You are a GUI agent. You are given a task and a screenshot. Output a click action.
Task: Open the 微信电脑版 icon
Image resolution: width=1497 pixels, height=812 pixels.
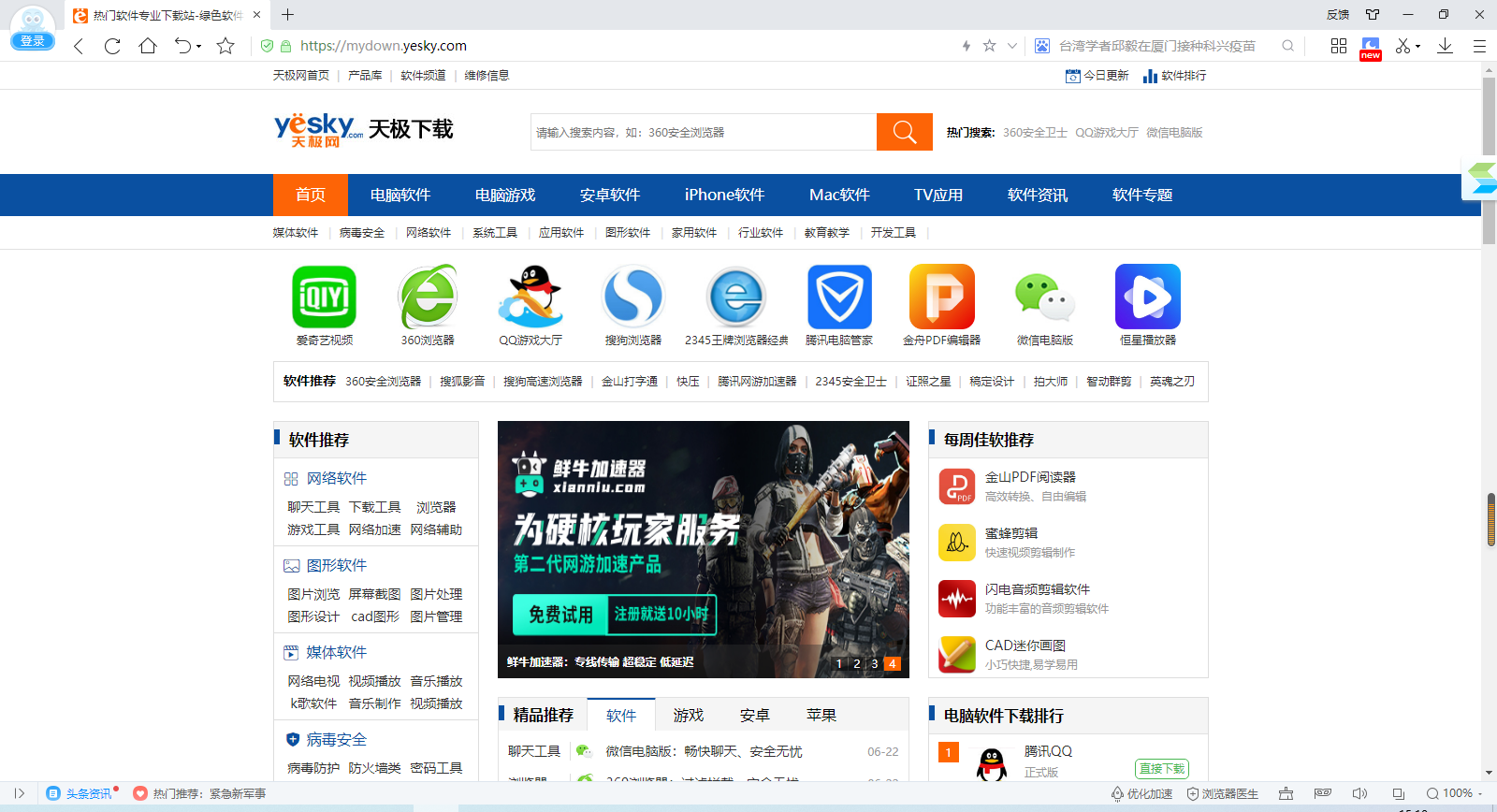click(1045, 297)
